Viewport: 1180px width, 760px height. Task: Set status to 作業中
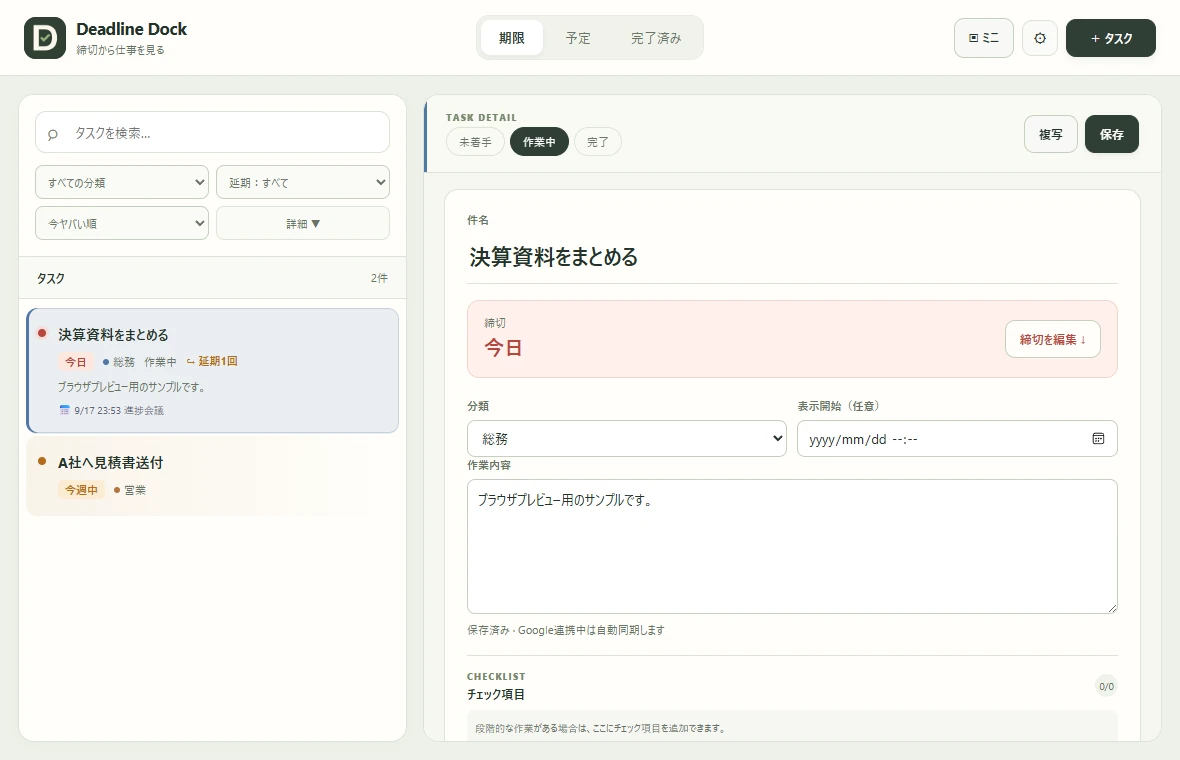[x=539, y=141]
